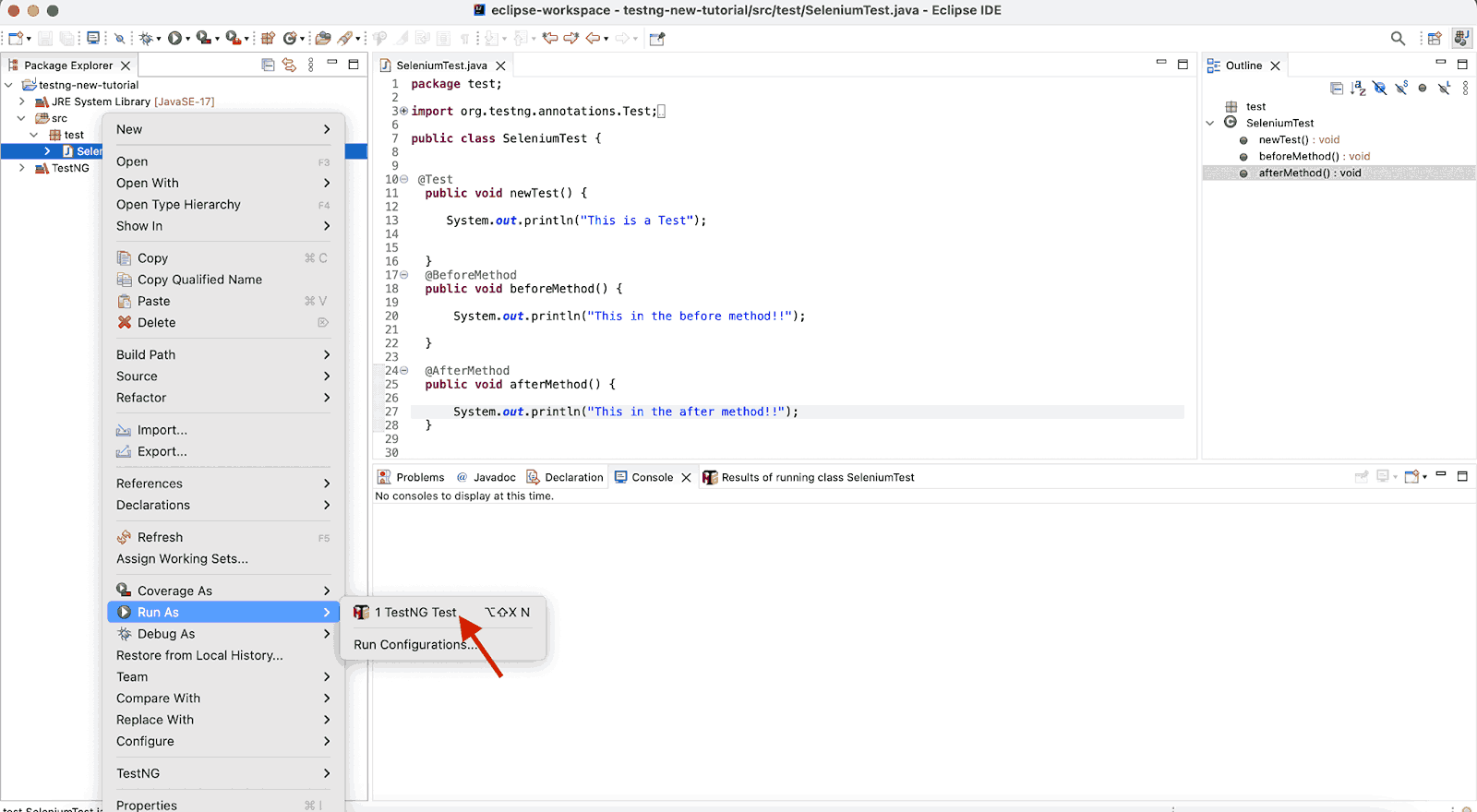This screenshot has width=1477, height=812.
Task: Click the New file wizard icon
Action: [x=16, y=38]
